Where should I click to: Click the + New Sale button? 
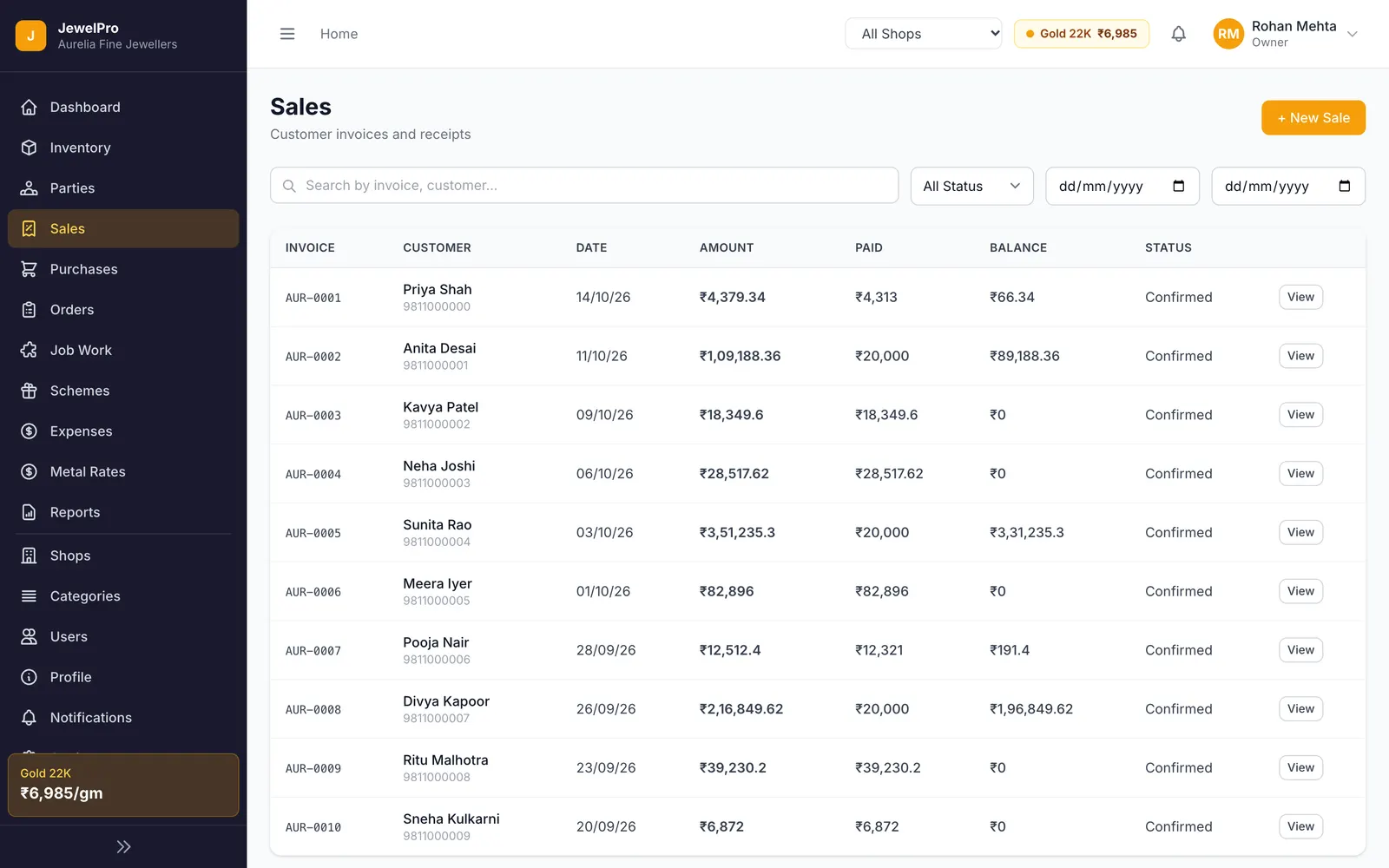pyautogui.click(x=1313, y=118)
